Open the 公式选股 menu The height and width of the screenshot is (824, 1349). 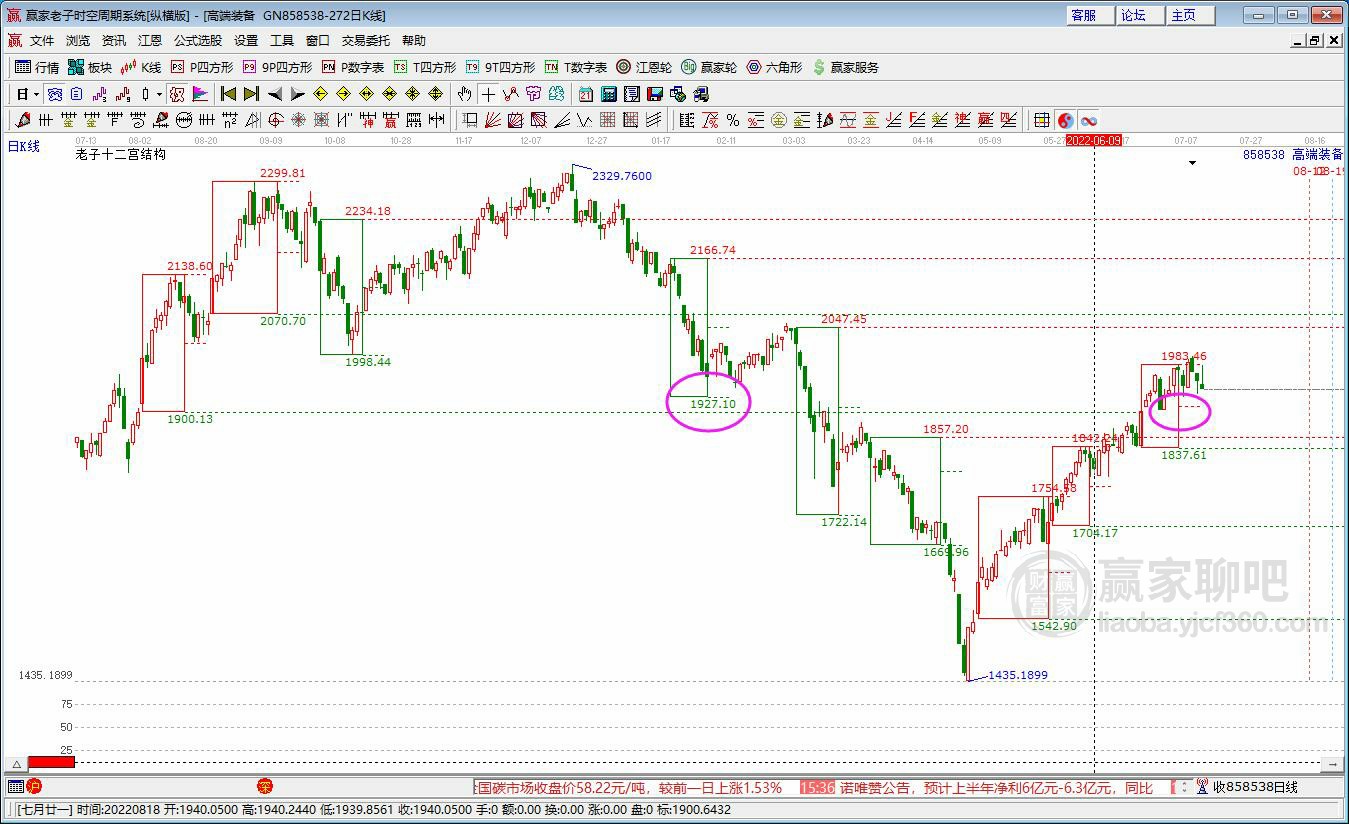(x=198, y=41)
